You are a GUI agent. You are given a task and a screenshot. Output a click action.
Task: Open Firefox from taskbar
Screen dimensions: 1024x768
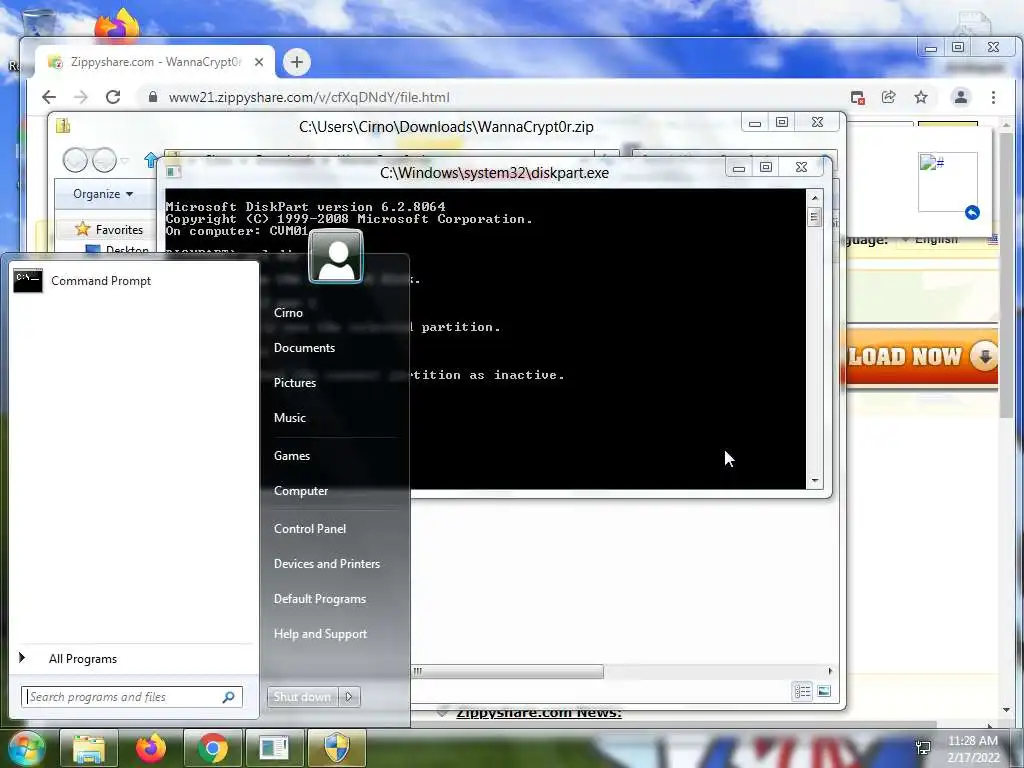(151, 748)
